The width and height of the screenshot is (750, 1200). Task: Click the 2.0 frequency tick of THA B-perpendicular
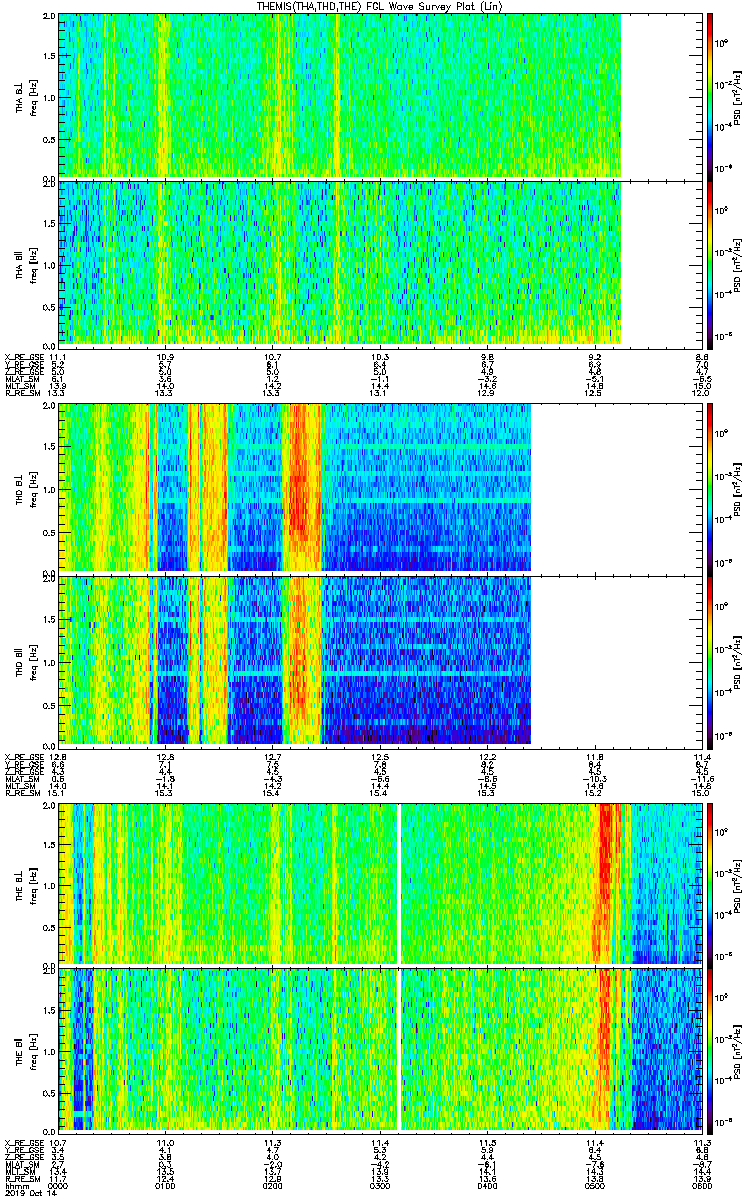[50, 18]
